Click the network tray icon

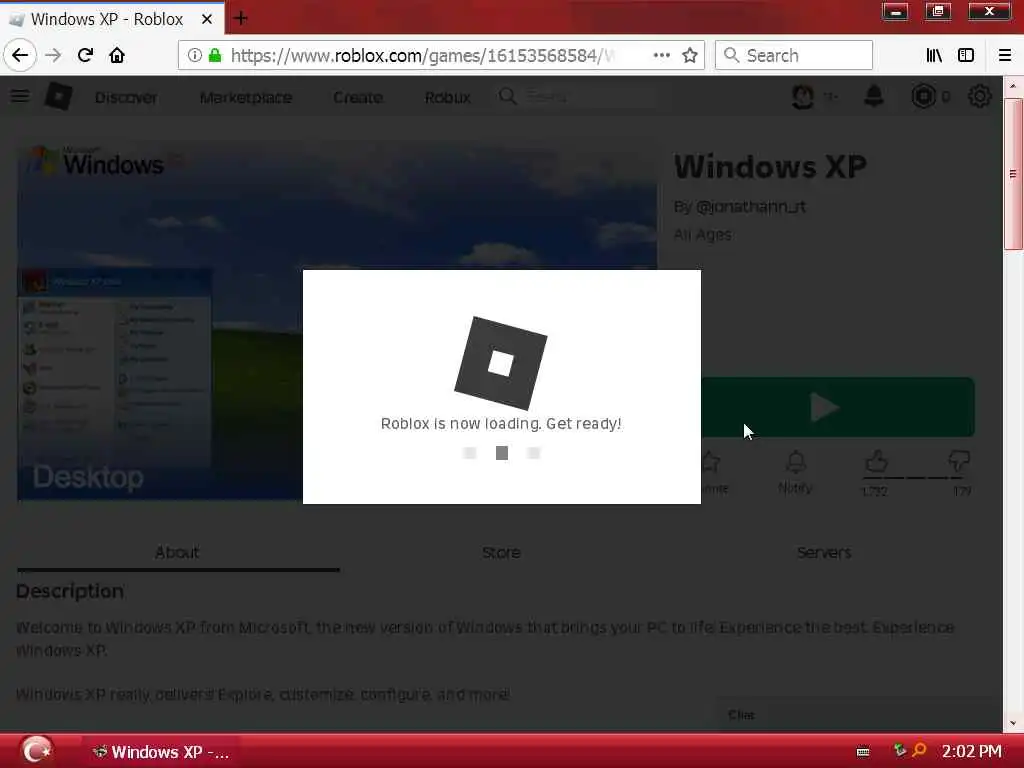tap(899, 750)
